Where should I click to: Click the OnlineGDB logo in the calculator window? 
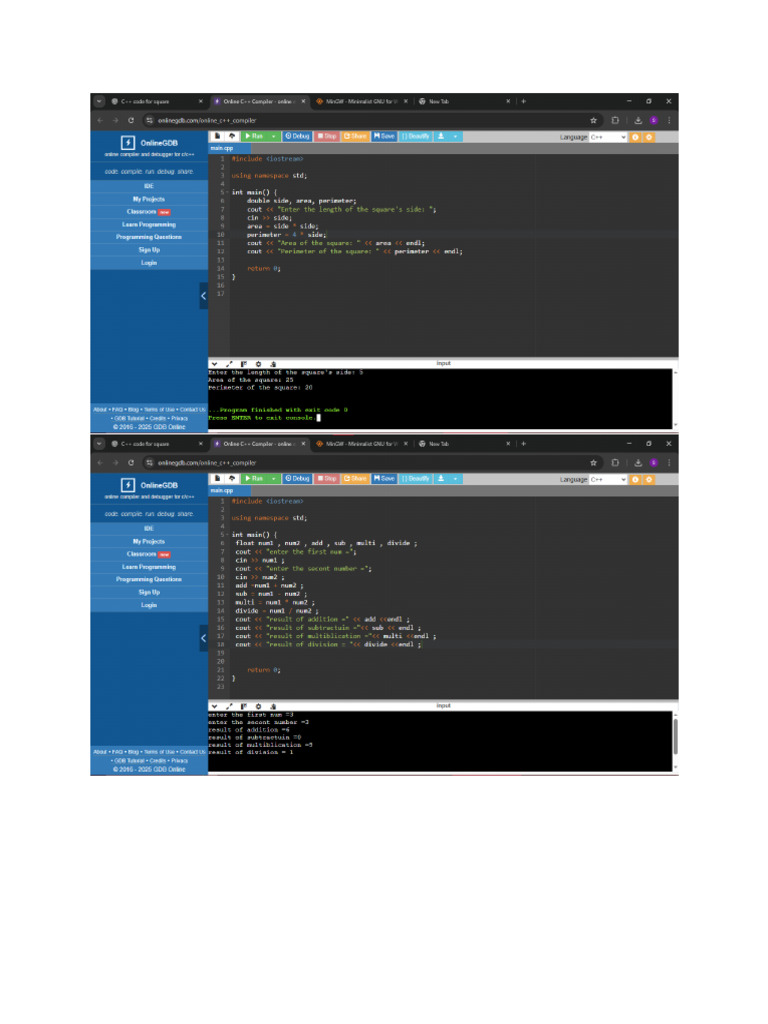[x=149, y=485]
